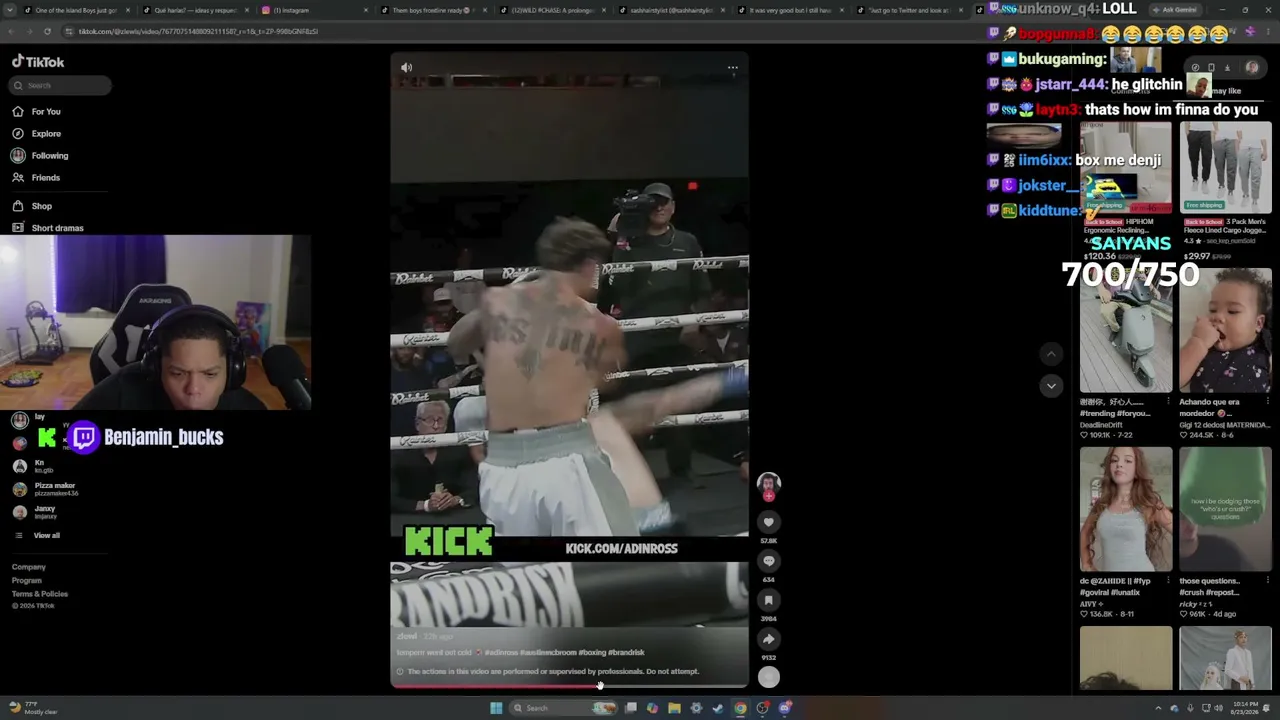Screen dimensions: 1280x720
Task: Seek using the video progress bar
Action: [569, 686]
